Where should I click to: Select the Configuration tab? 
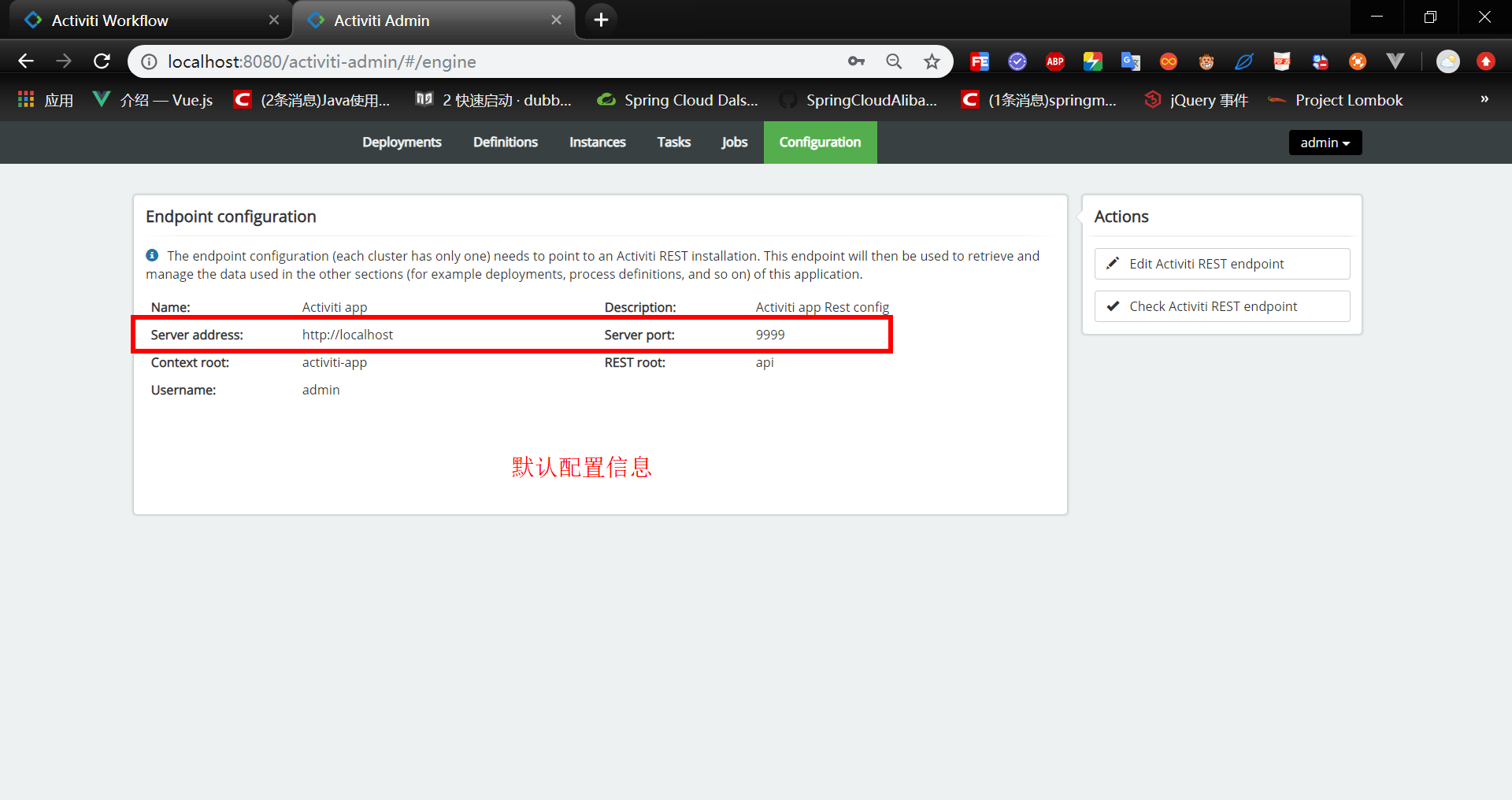point(821,143)
